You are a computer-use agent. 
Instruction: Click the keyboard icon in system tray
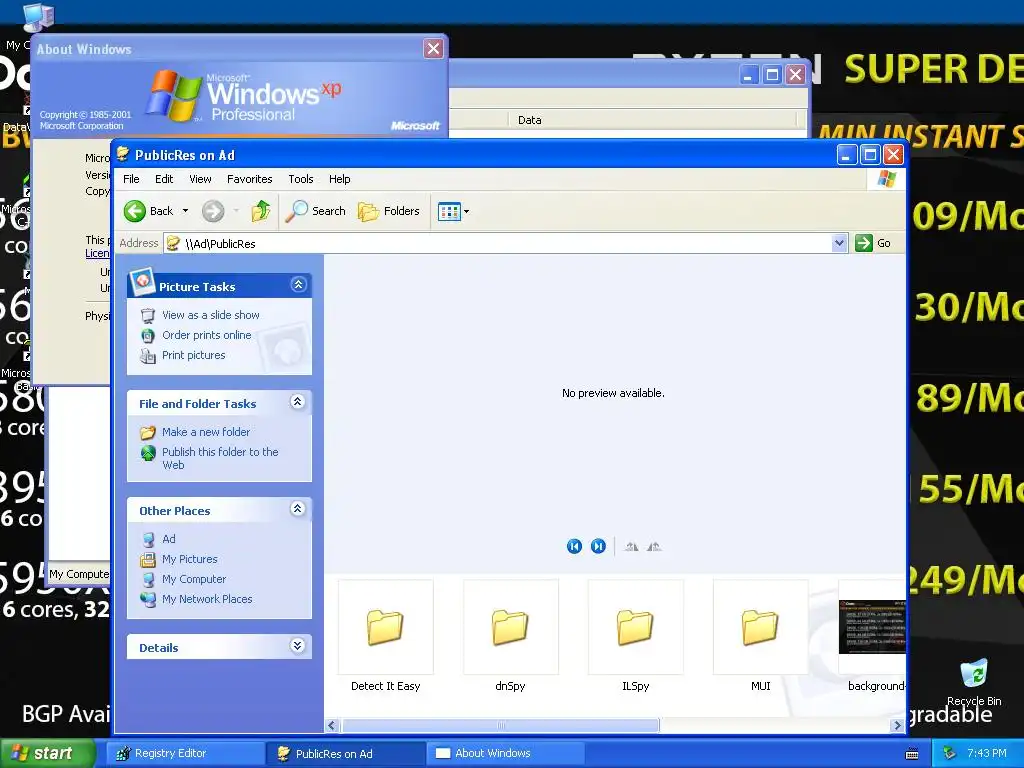point(912,754)
